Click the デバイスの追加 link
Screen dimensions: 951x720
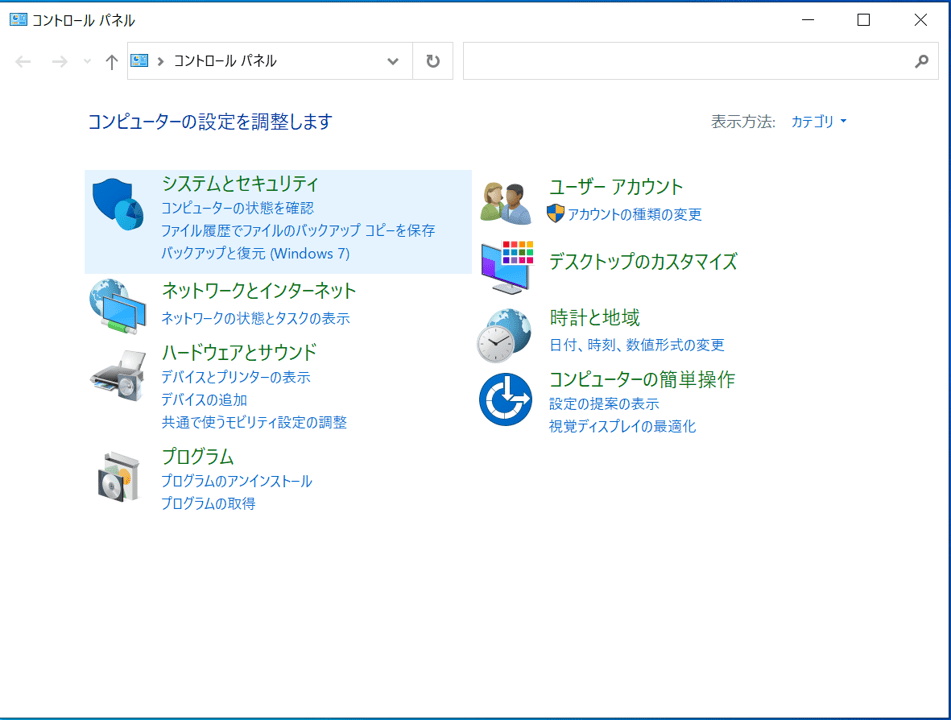coord(204,400)
